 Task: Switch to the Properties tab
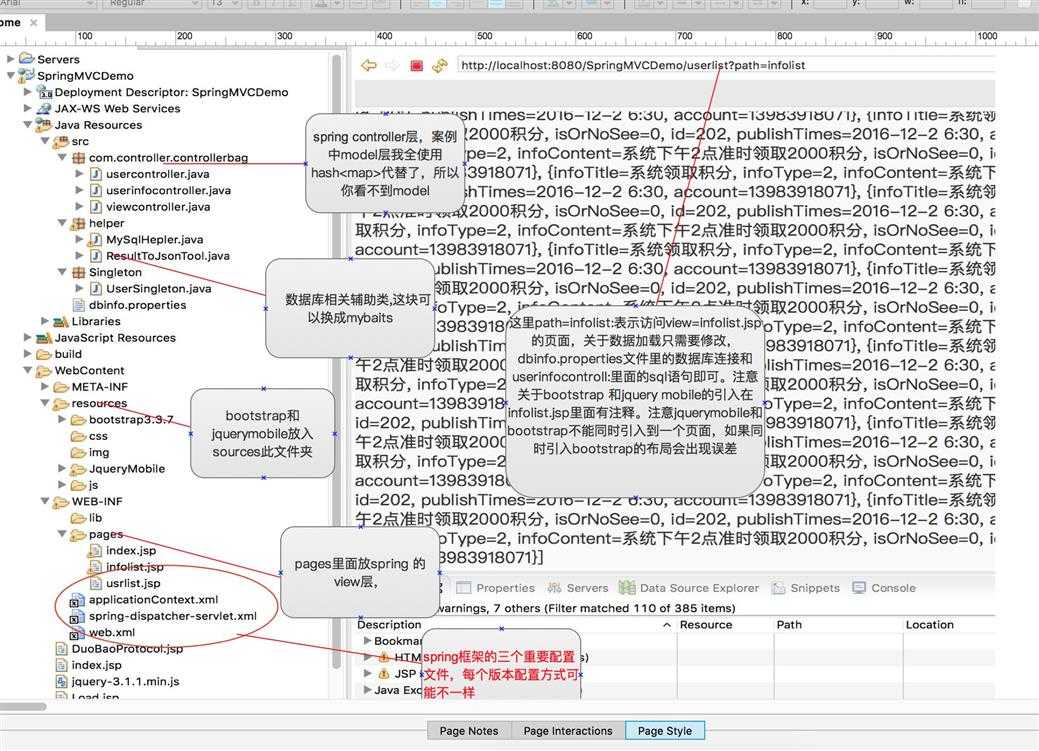pyautogui.click(x=496, y=588)
